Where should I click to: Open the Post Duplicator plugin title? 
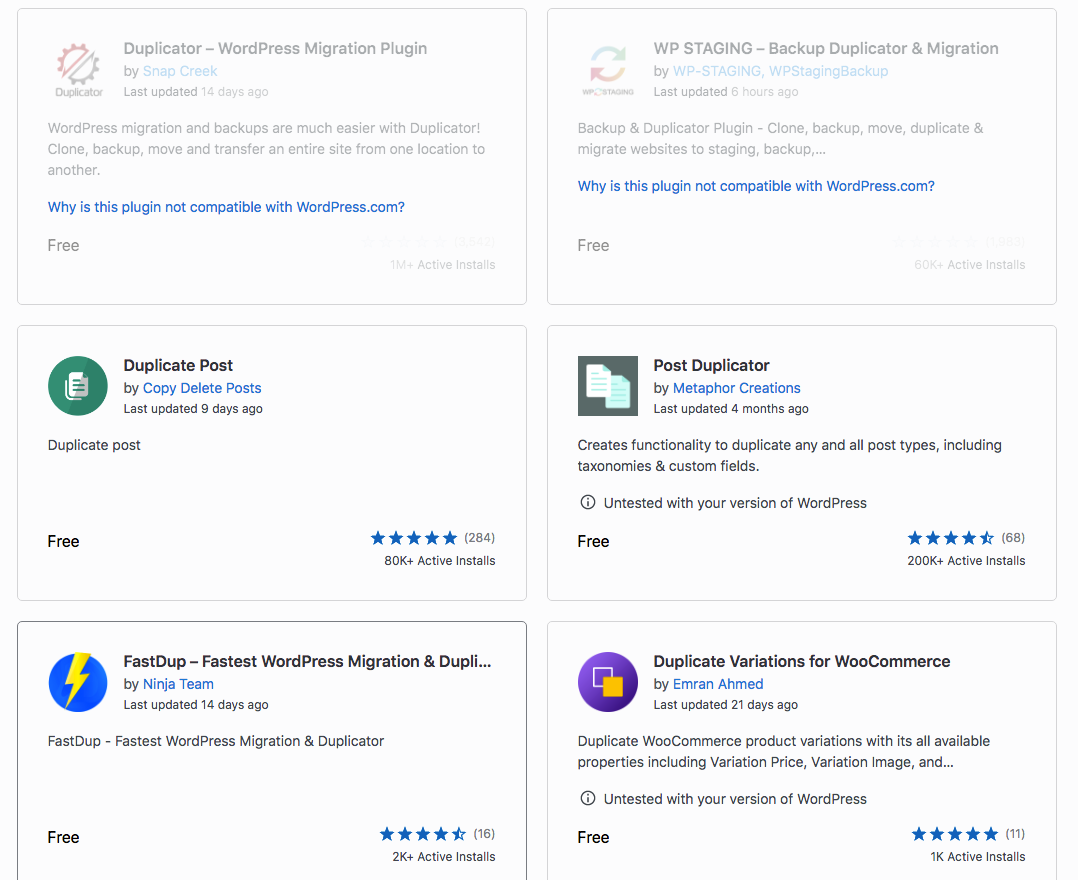[712, 365]
